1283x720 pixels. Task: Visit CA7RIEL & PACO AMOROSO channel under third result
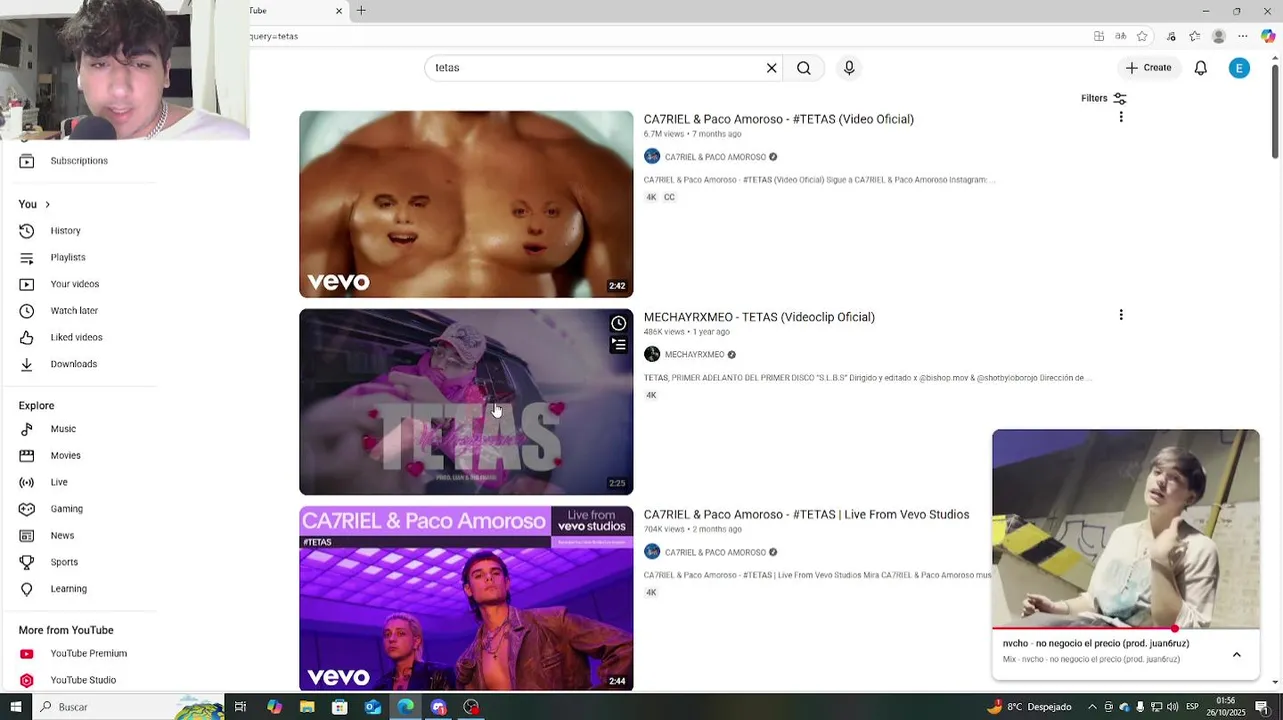tap(715, 553)
